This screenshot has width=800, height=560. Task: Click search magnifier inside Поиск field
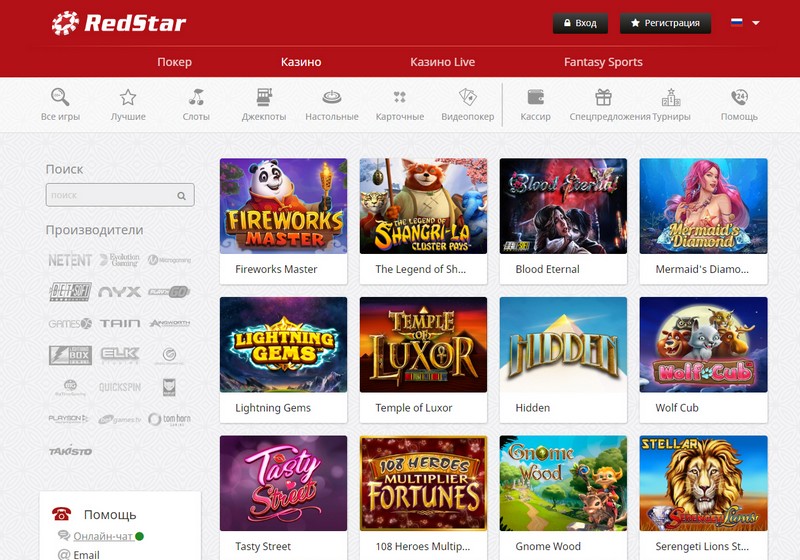(x=181, y=195)
